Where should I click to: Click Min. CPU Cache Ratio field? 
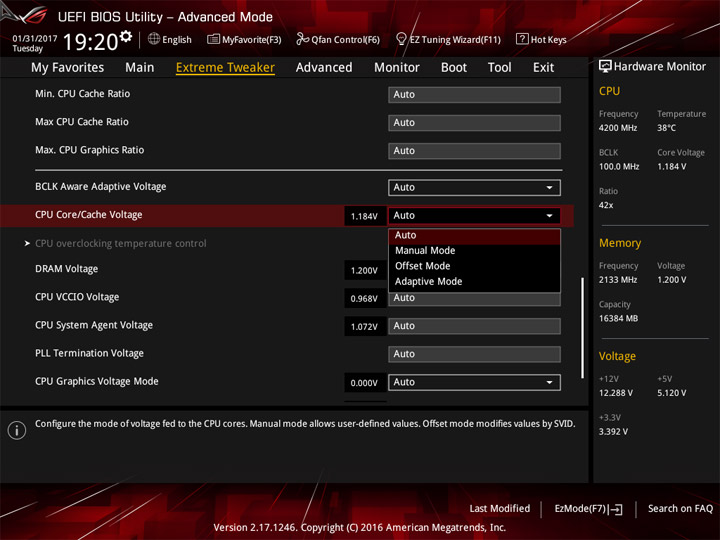[x=474, y=95]
